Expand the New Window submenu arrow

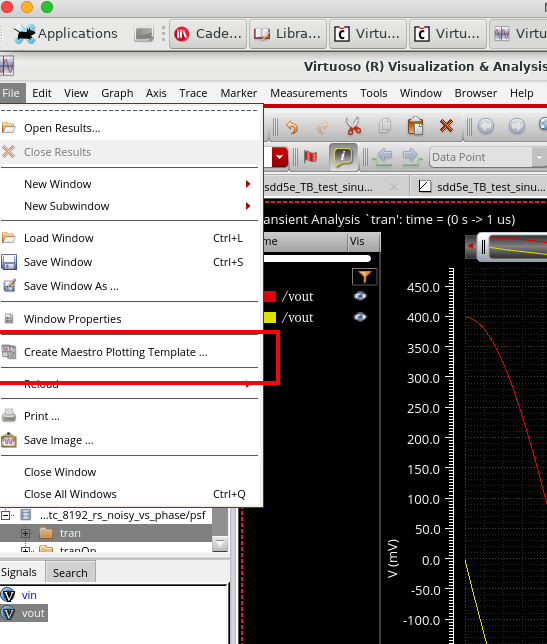pyautogui.click(x=248, y=184)
